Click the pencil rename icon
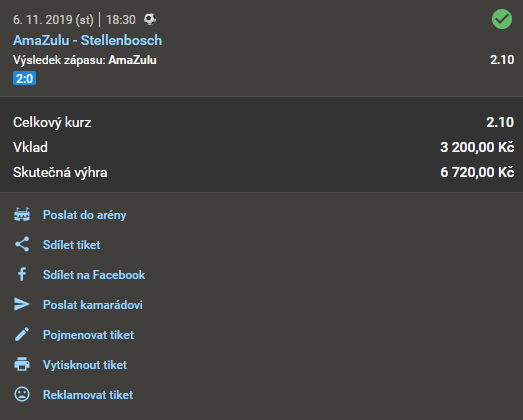Screen dimensions: 523x420 (22, 334)
